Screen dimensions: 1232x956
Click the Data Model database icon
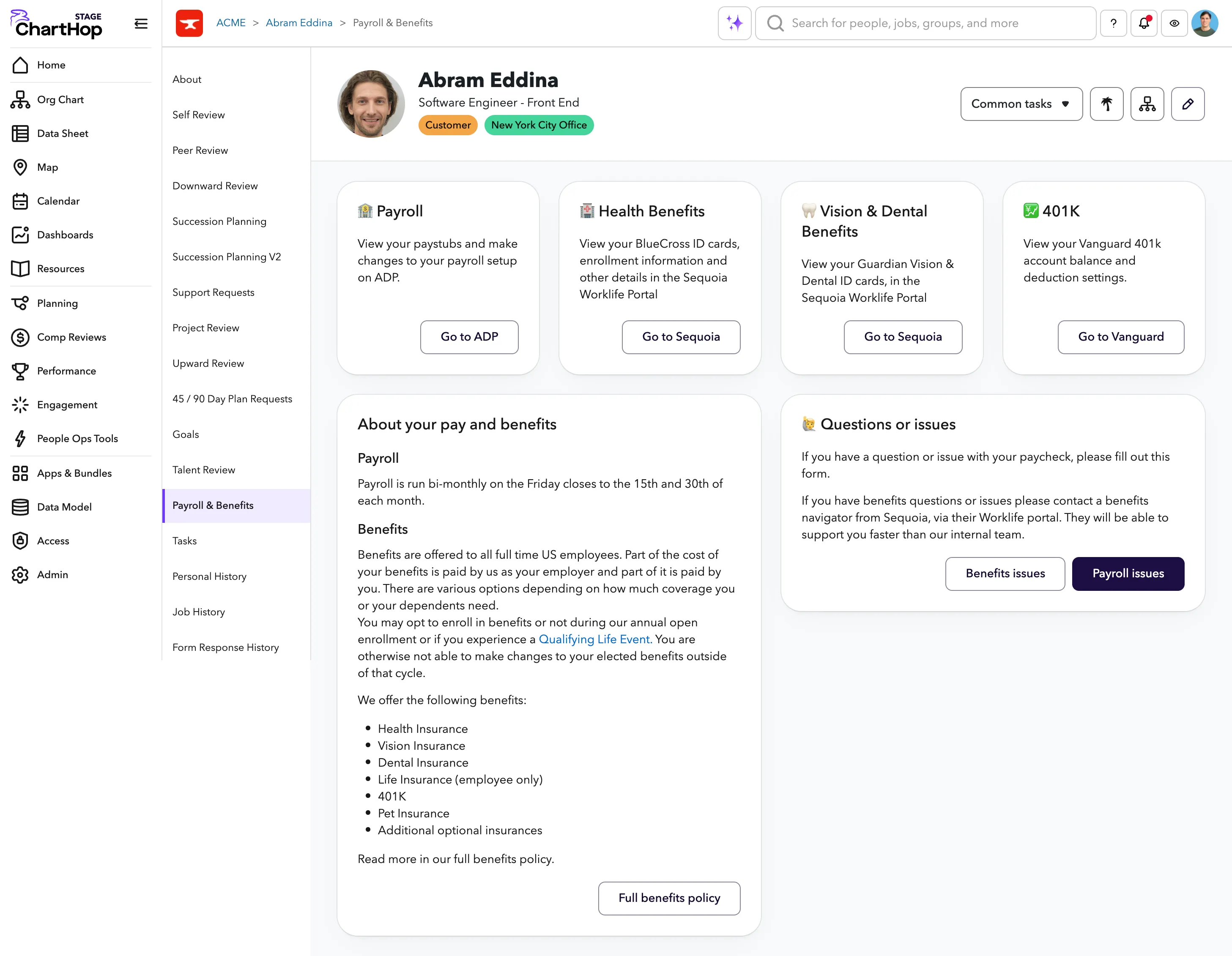(x=20, y=507)
